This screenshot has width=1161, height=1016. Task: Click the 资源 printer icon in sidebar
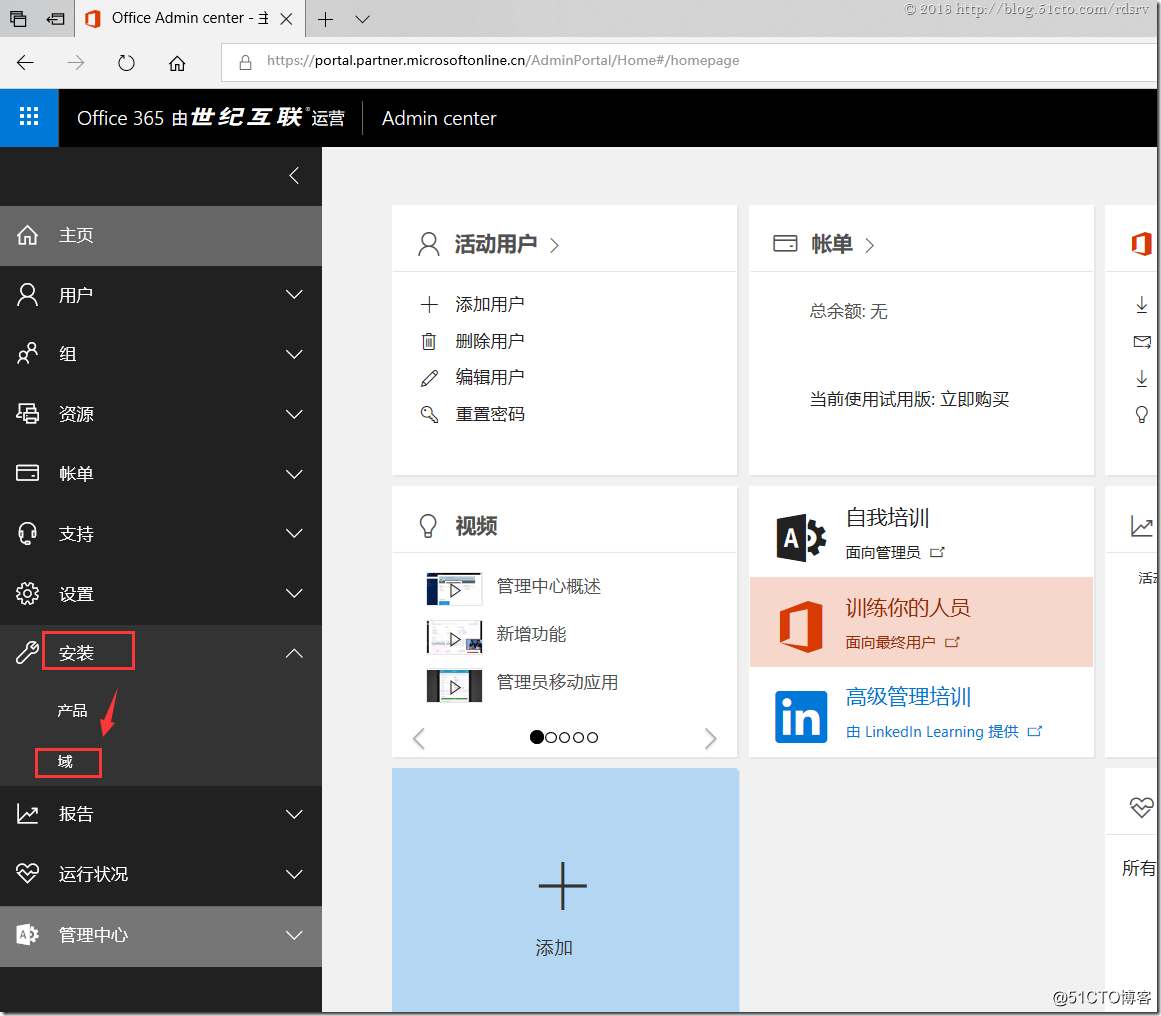pyautogui.click(x=27, y=413)
